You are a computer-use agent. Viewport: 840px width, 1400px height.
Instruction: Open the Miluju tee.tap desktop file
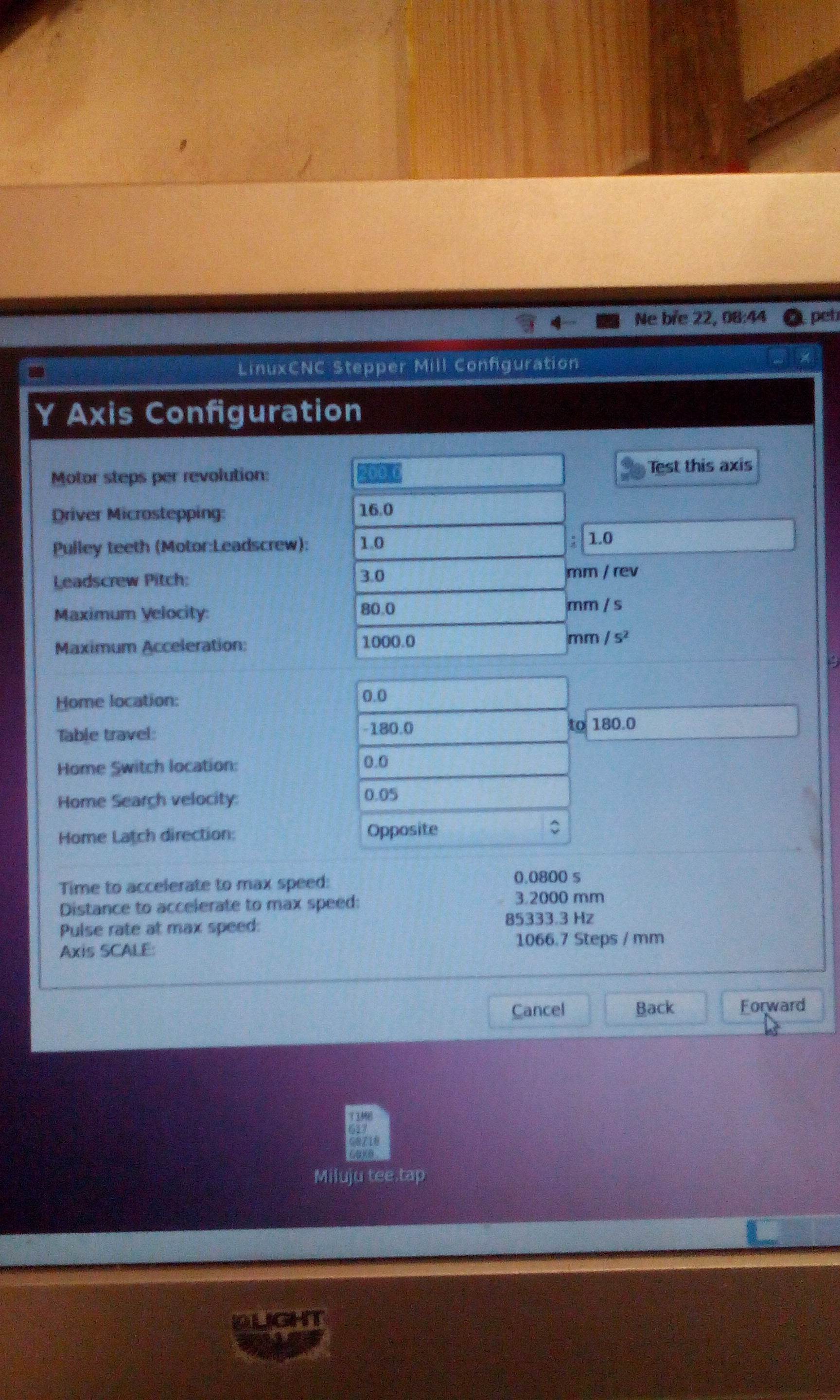367,1135
